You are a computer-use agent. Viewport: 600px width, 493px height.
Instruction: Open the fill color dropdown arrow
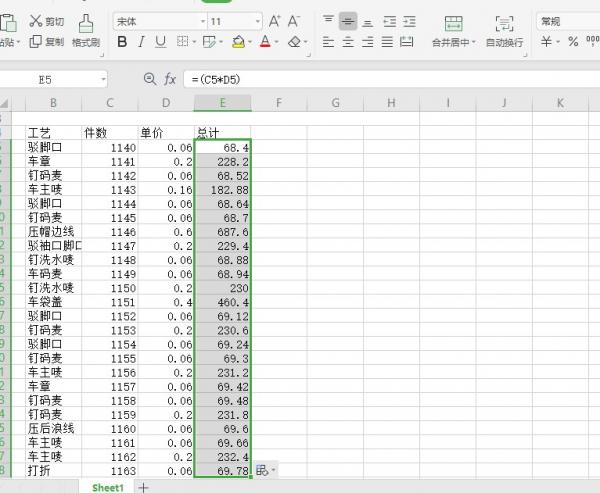250,41
